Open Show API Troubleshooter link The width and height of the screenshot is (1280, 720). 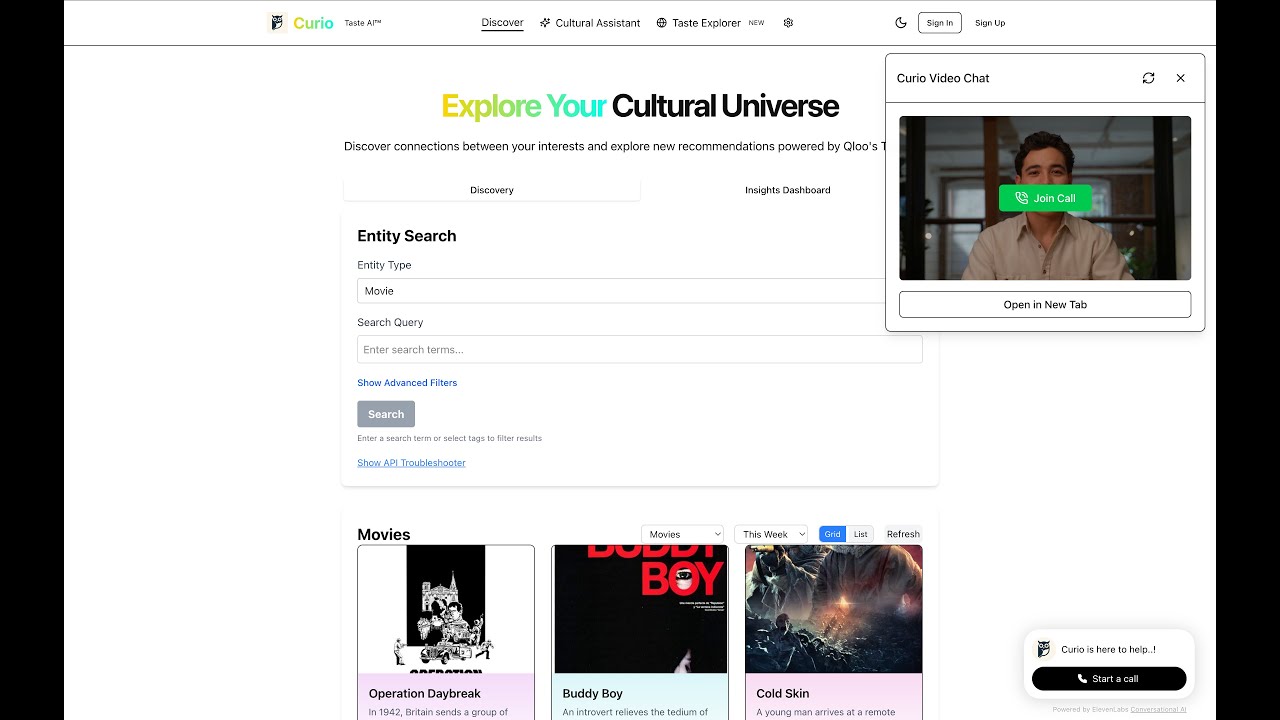click(x=411, y=463)
